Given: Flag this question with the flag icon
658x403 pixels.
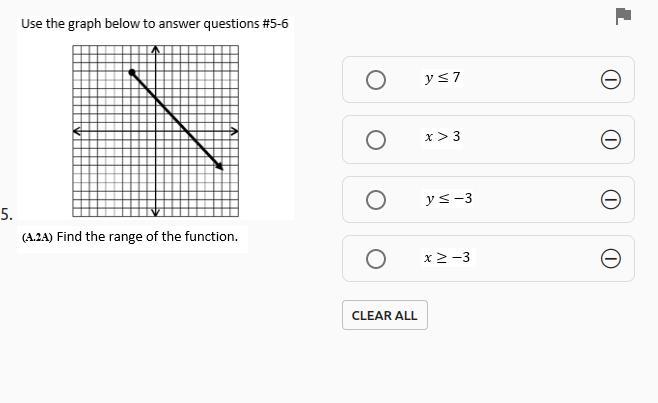Looking at the screenshot, I should tap(623, 15).
